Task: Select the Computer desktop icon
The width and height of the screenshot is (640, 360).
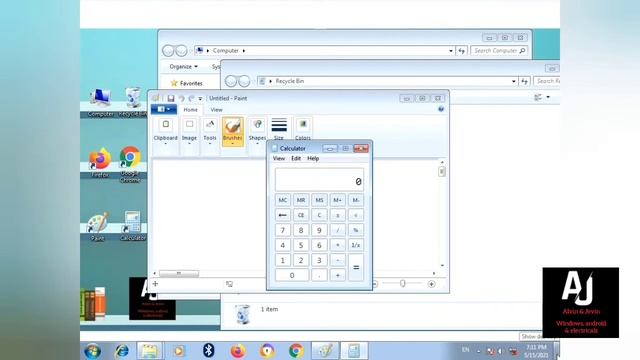Action: pos(100,103)
